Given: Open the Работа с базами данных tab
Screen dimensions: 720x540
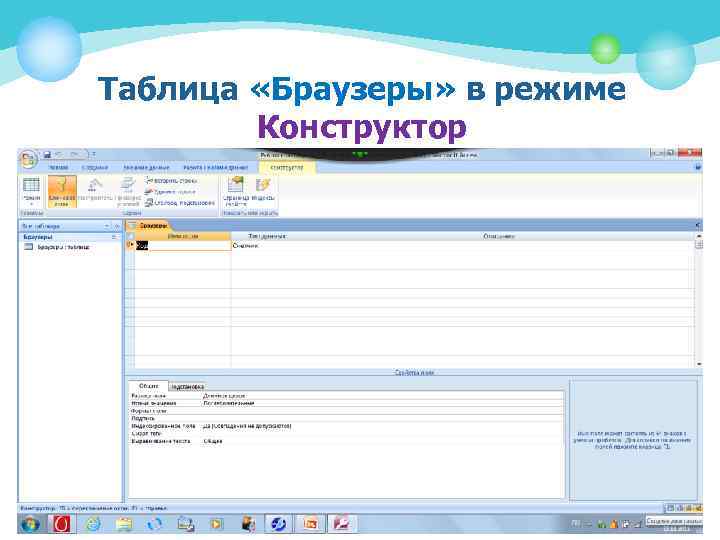Looking at the screenshot, I should pos(215,168).
